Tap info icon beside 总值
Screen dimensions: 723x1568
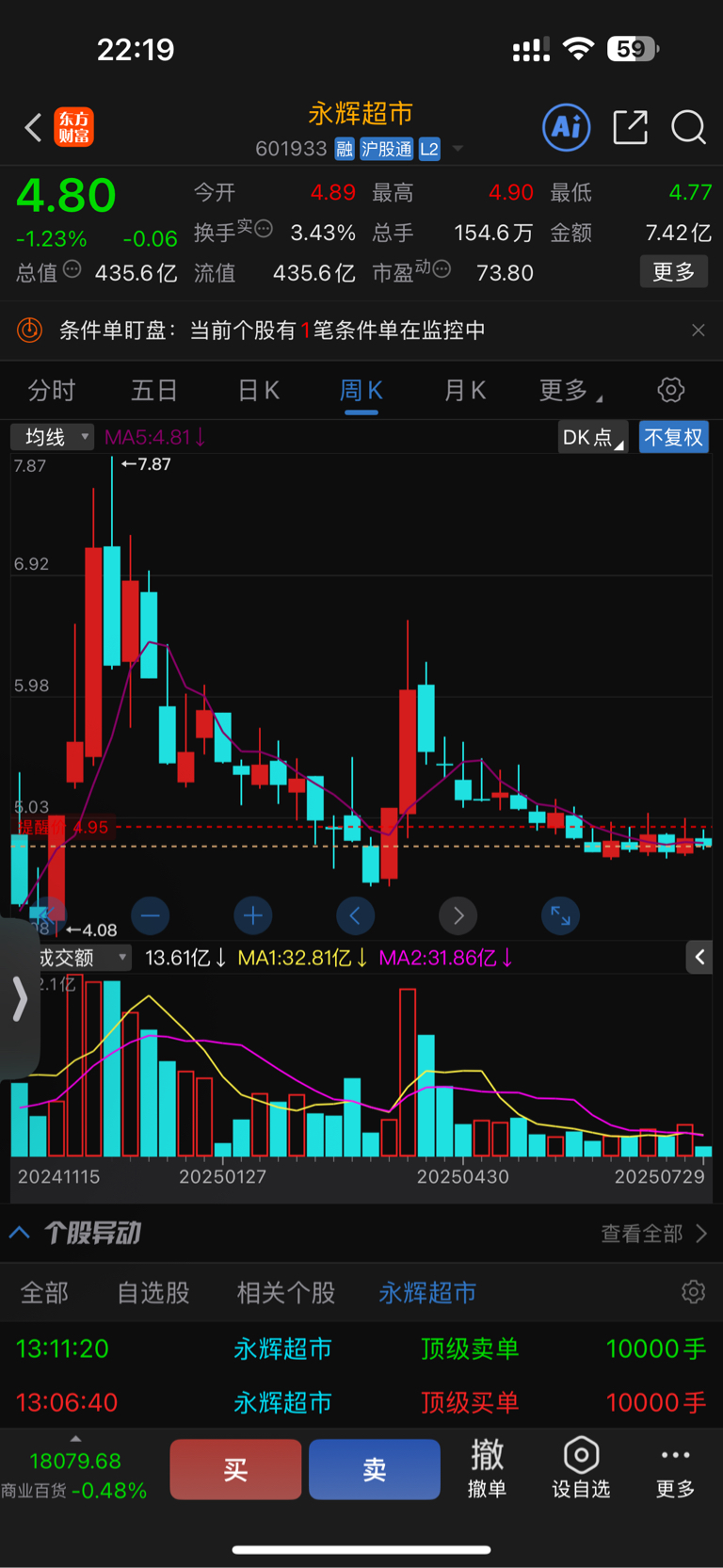pyautogui.click(x=72, y=269)
